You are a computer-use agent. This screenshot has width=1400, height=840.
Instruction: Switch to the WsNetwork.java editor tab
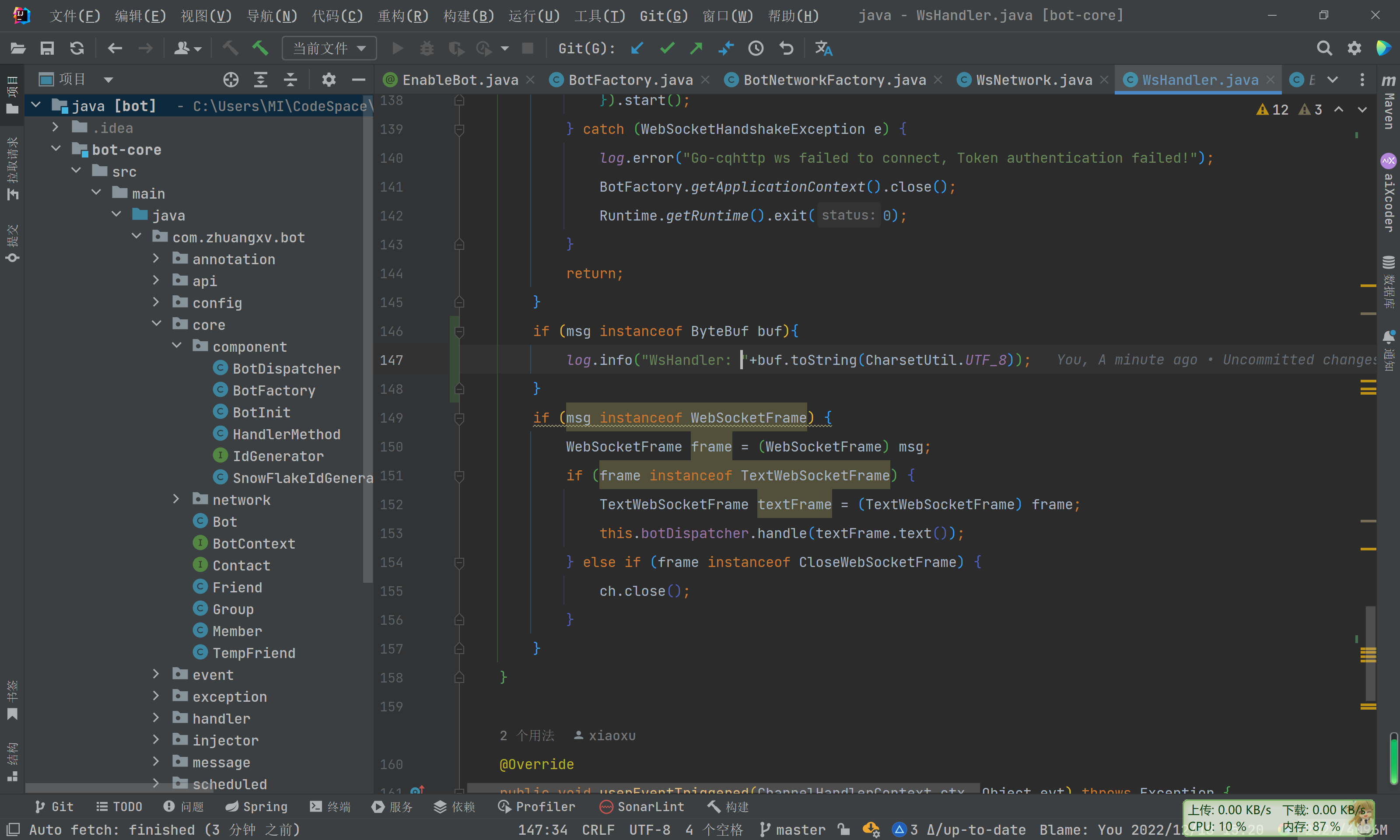(x=1033, y=79)
